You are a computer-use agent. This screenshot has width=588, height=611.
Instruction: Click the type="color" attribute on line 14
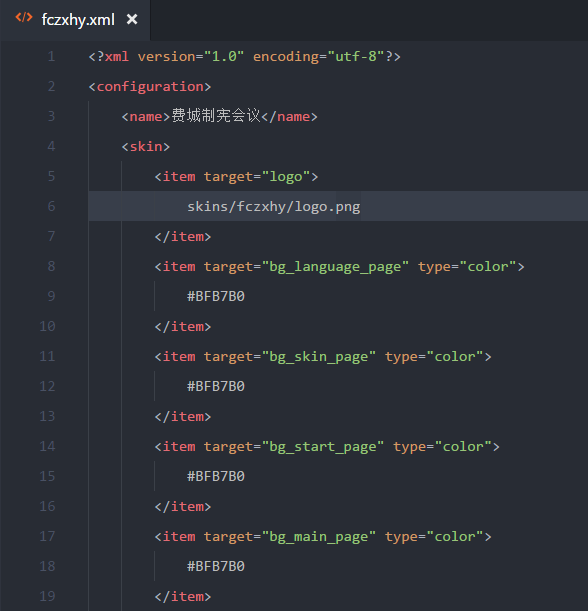(x=442, y=447)
